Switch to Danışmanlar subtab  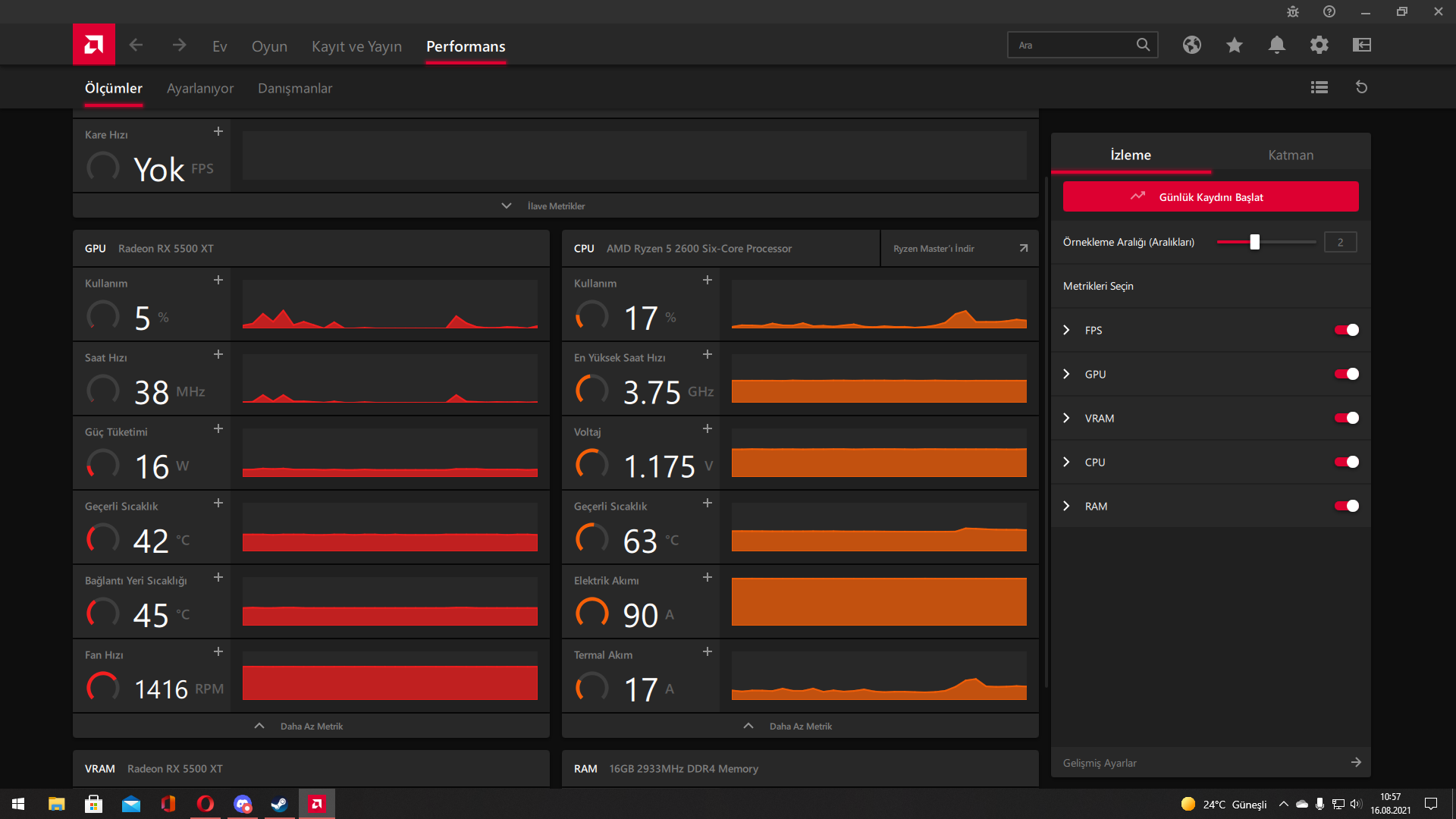[x=295, y=89]
